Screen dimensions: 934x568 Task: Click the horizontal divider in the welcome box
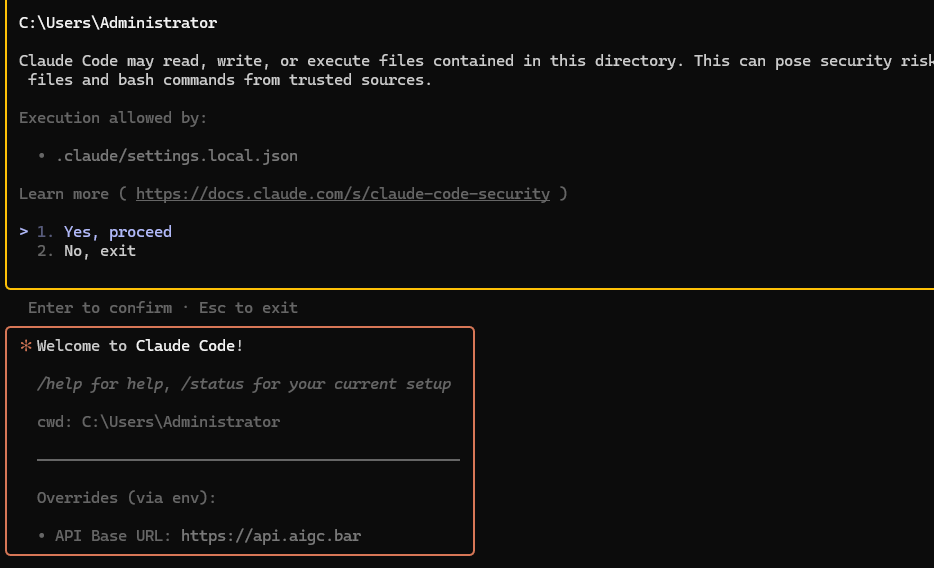click(x=248, y=460)
